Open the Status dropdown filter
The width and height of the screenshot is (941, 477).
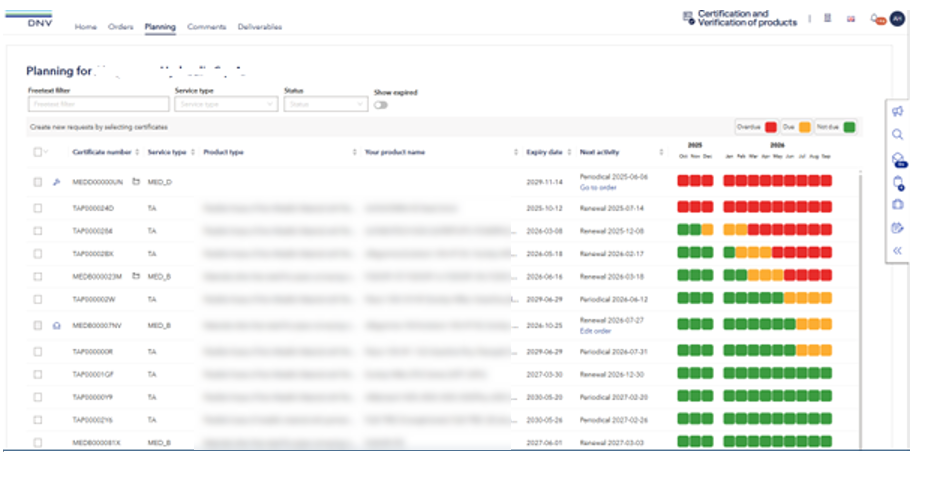(325, 104)
